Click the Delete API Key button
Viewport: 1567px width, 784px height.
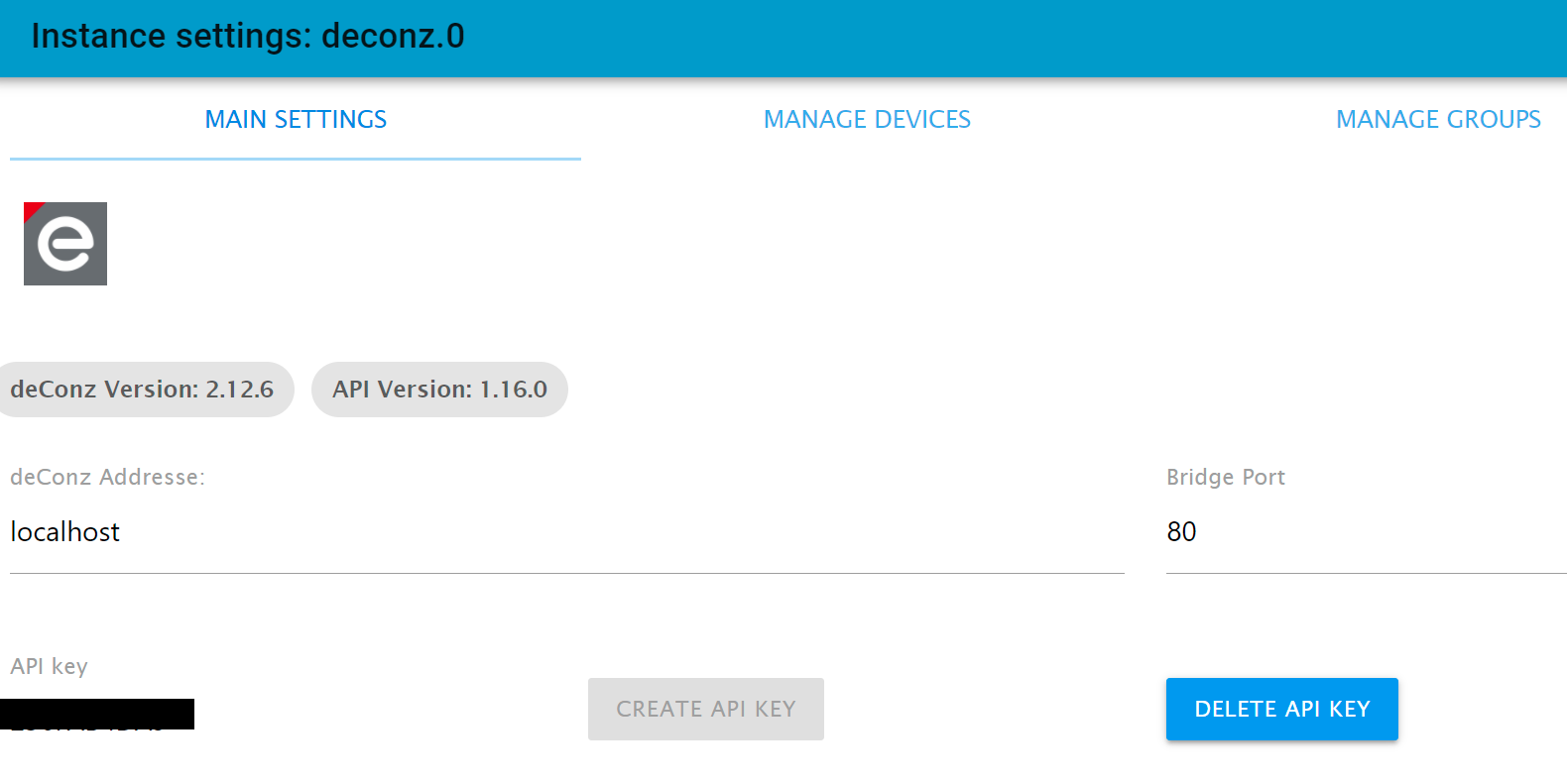click(1282, 709)
